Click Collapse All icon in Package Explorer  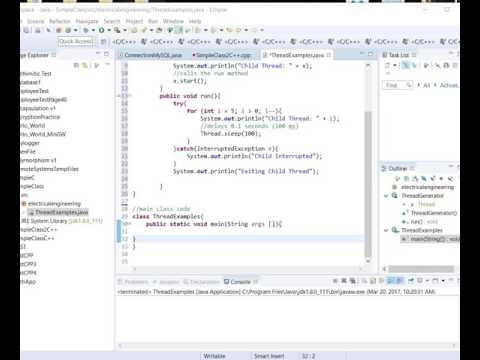(76, 65)
